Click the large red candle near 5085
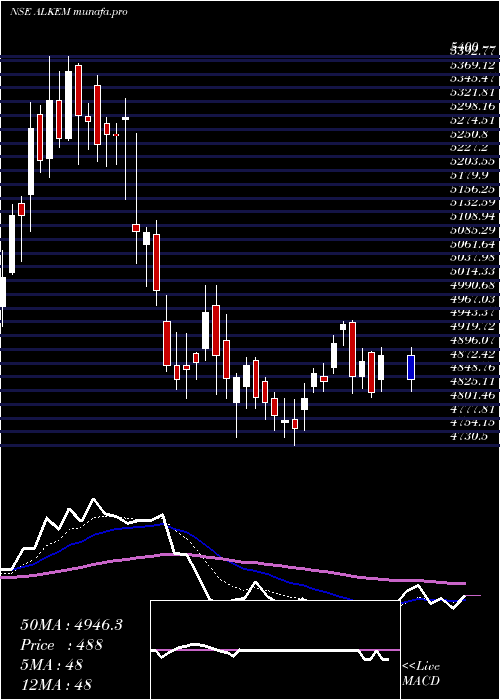The image size is (500, 700). pos(157,262)
